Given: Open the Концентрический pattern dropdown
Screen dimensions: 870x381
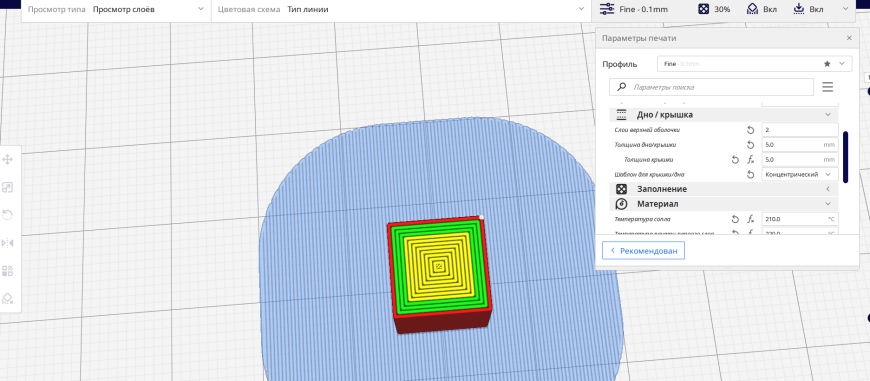Looking at the screenshot, I should pos(800,175).
